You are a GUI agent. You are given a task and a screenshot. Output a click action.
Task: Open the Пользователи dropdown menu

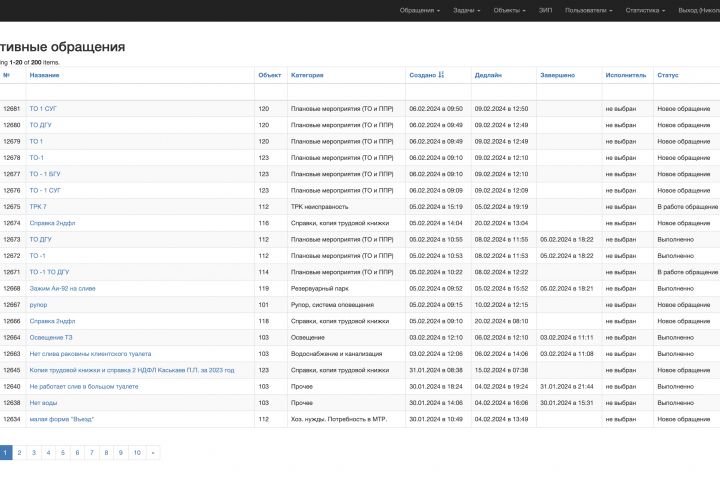click(588, 10)
